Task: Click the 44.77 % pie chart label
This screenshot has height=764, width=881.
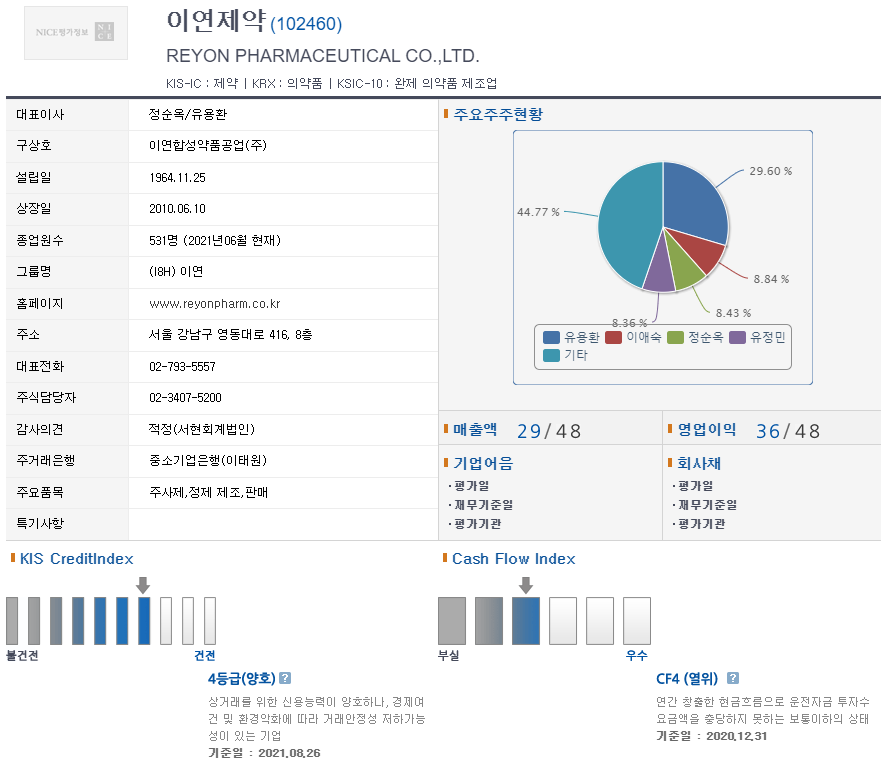Action: 538,212
